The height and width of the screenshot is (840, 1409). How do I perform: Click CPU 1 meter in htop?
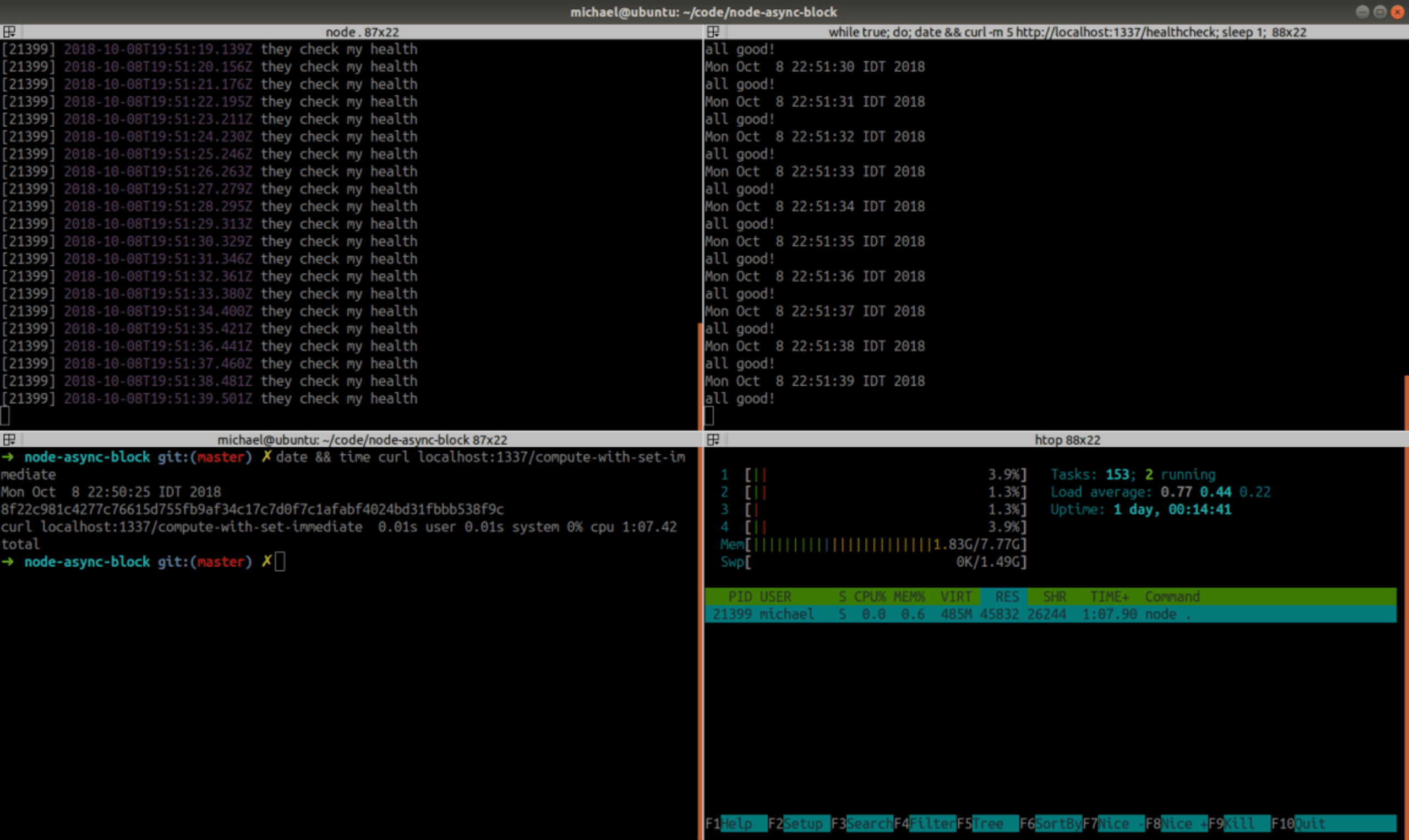tap(873, 474)
